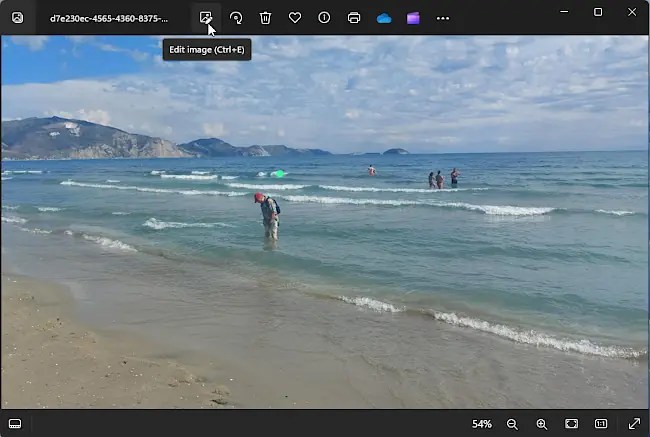Open the OneDrive cloud icon

tap(384, 18)
